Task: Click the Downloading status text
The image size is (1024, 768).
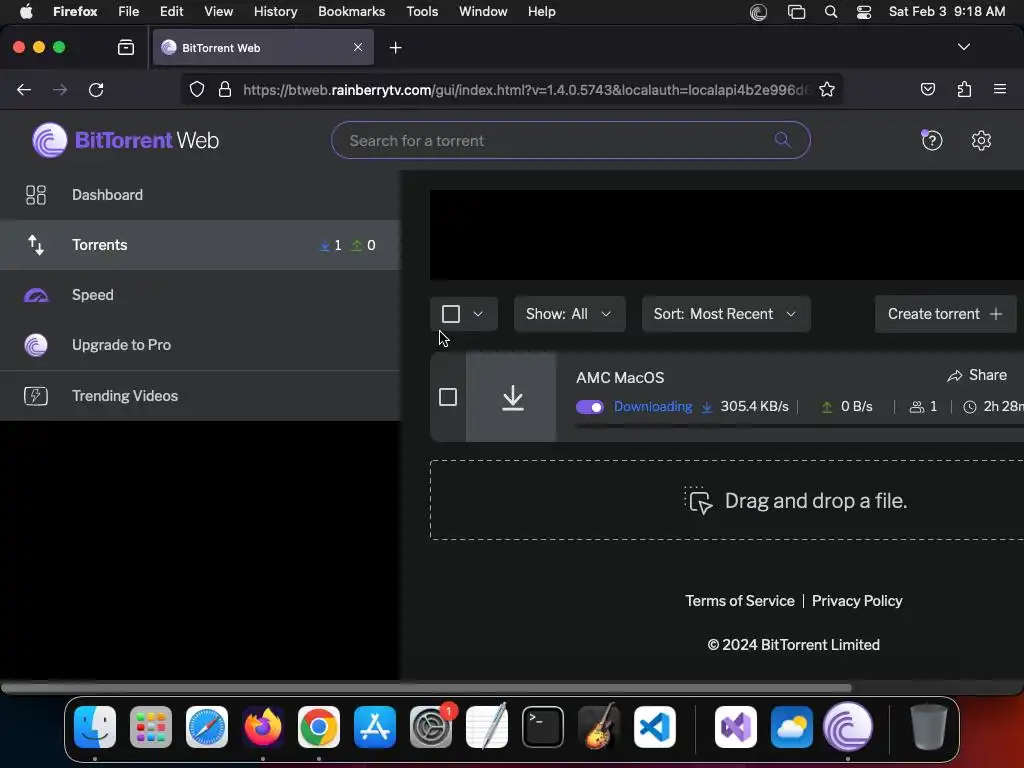Action: (652, 406)
